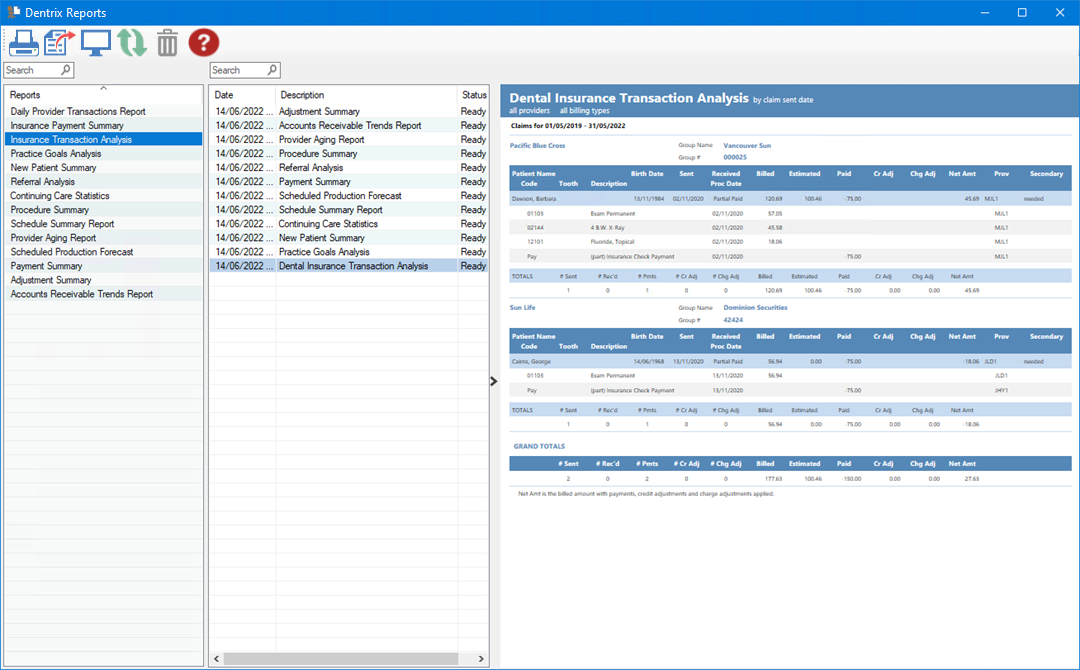Collapse the preview pane using the splitter arrow
Screen dimensions: 1080x670
point(493,380)
